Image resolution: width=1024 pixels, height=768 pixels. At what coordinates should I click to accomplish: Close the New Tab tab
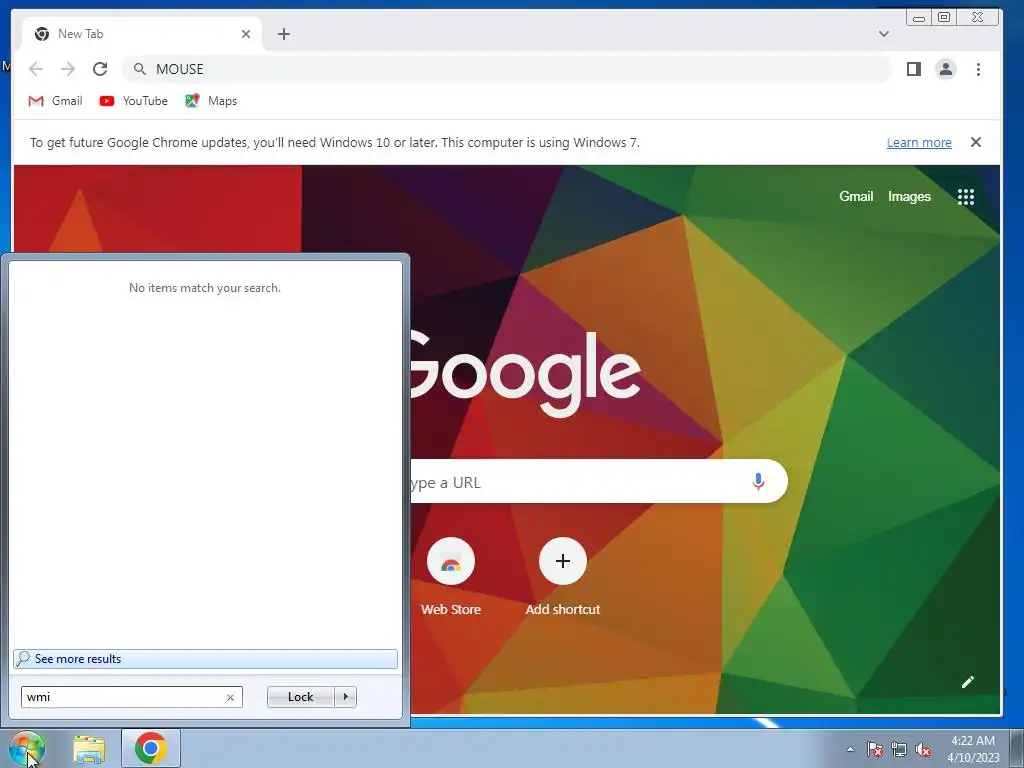tap(246, 34)
